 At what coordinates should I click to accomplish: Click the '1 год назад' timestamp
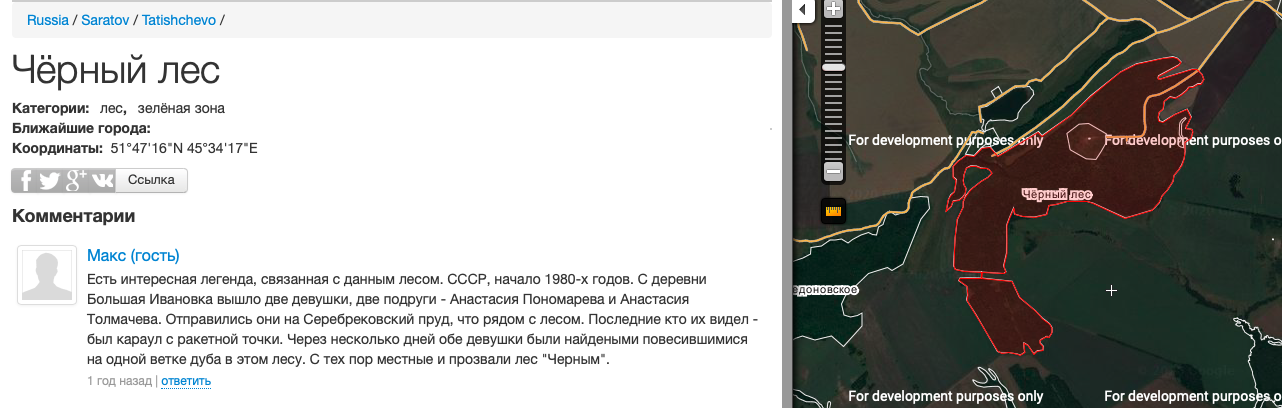point(119,381)
